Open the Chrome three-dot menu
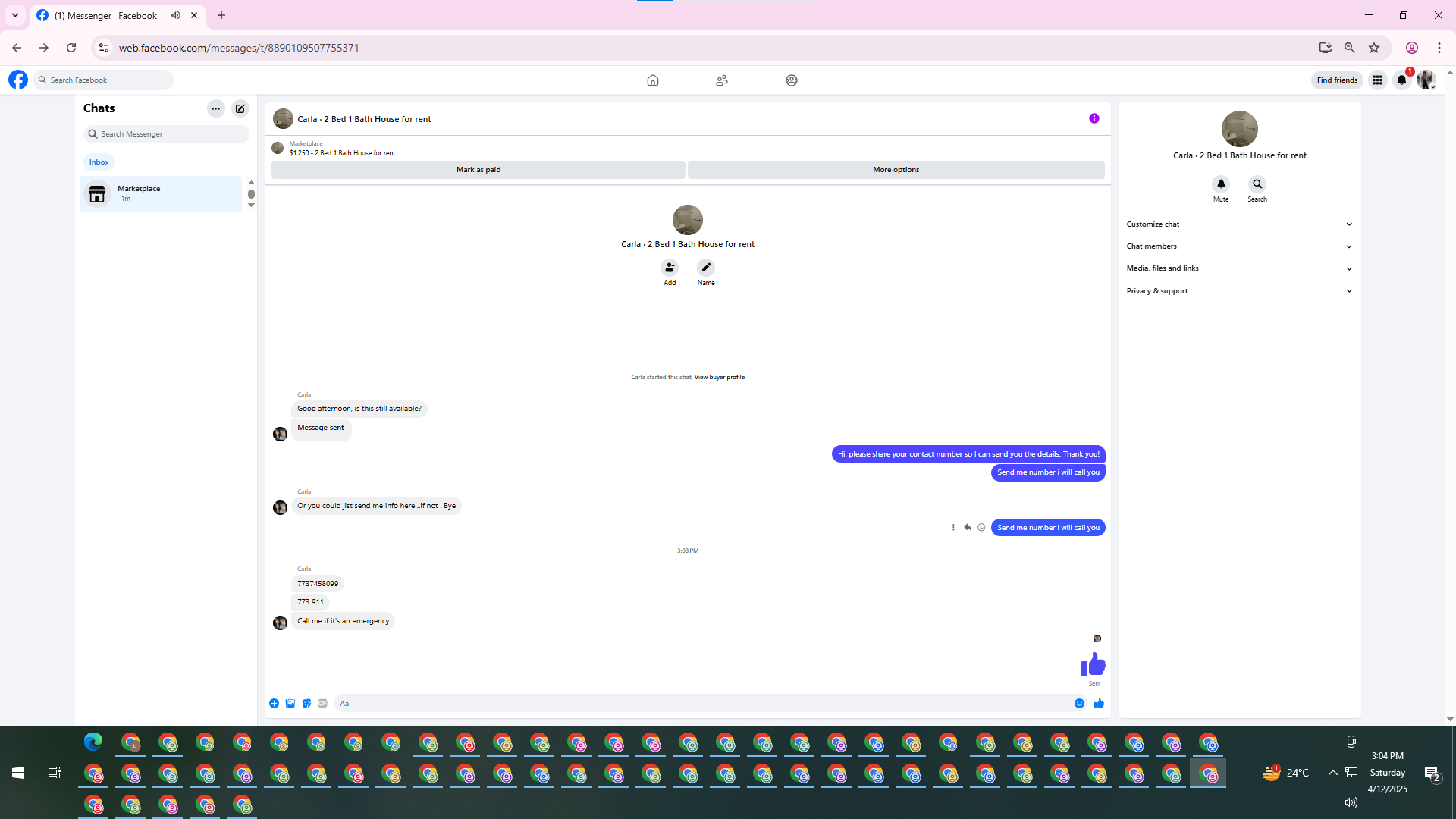The image size is (1456, 819). [x=1439, y=48]
